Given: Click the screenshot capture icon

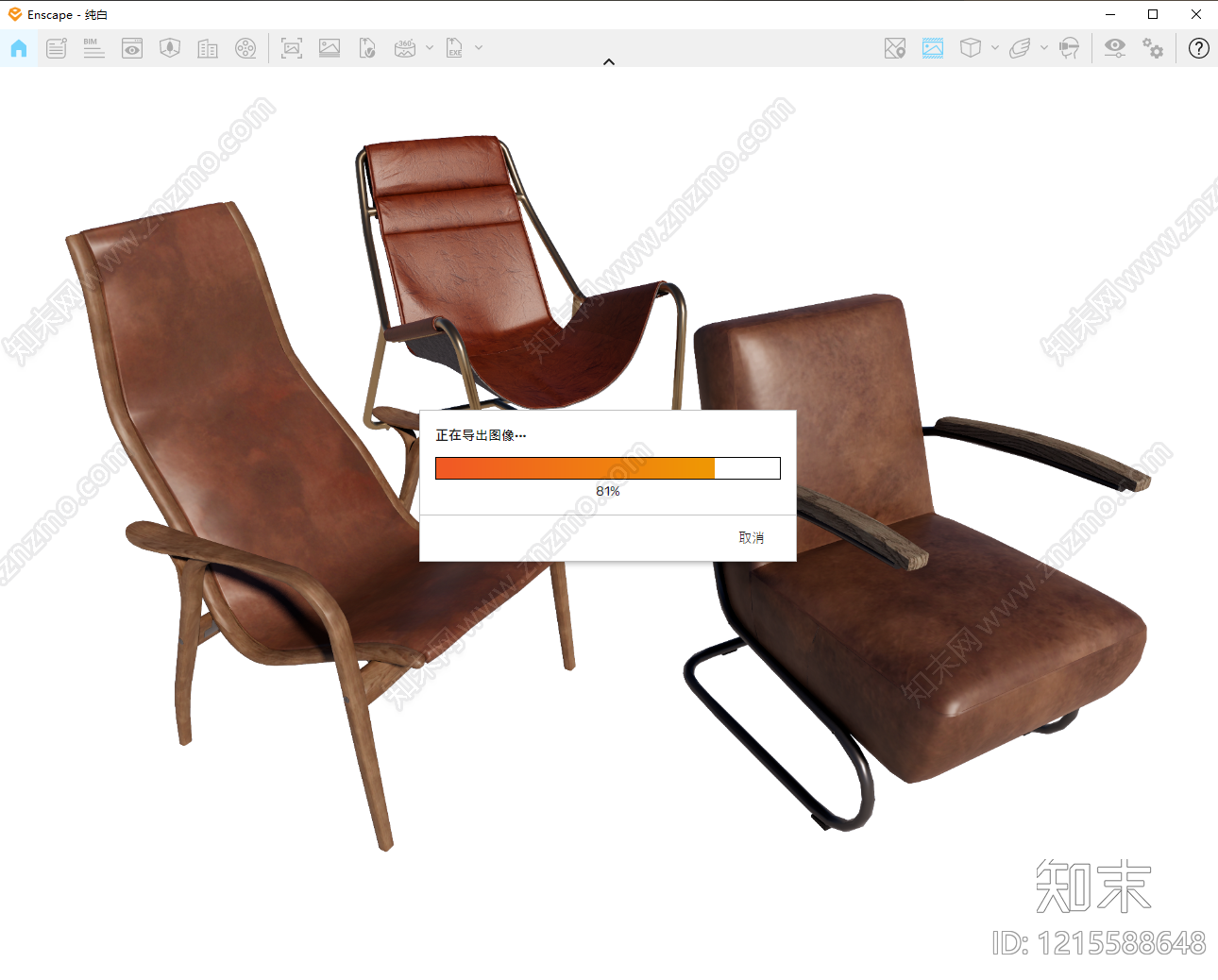Looking at the screenshot, I should 292,48.
